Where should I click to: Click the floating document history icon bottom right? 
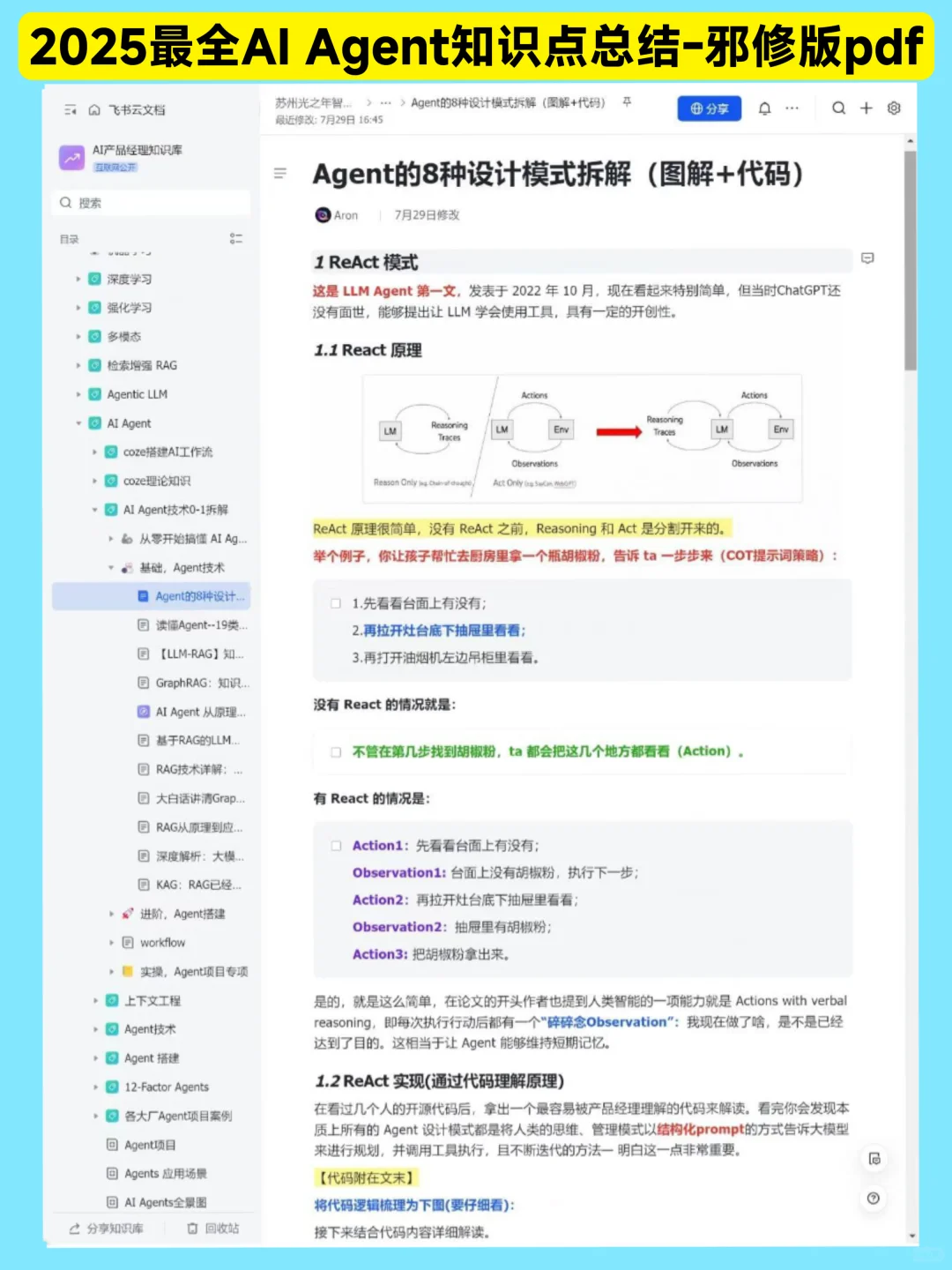(x=874, y=1159)
